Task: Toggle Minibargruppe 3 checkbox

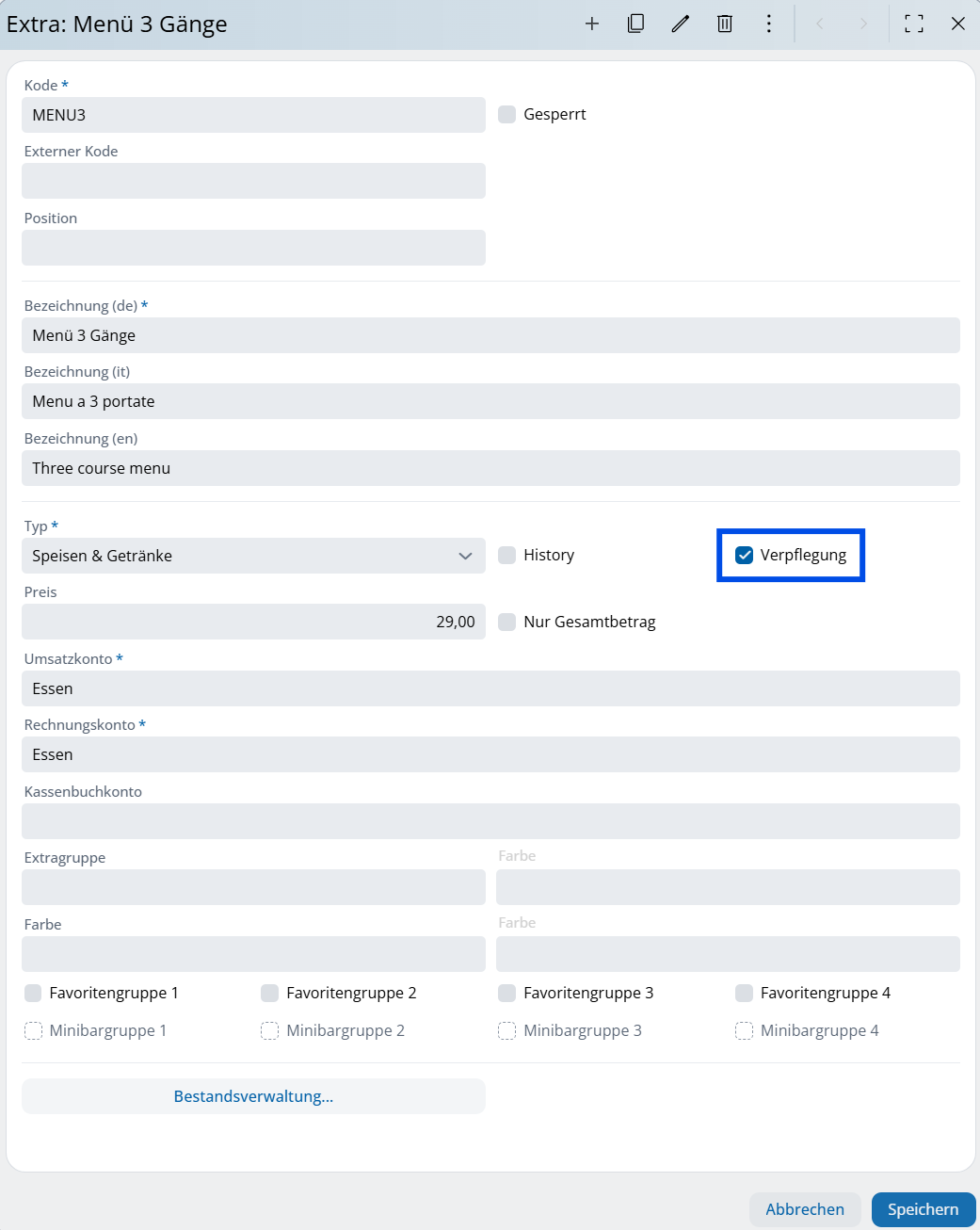Action: (x=507, y=1030)
